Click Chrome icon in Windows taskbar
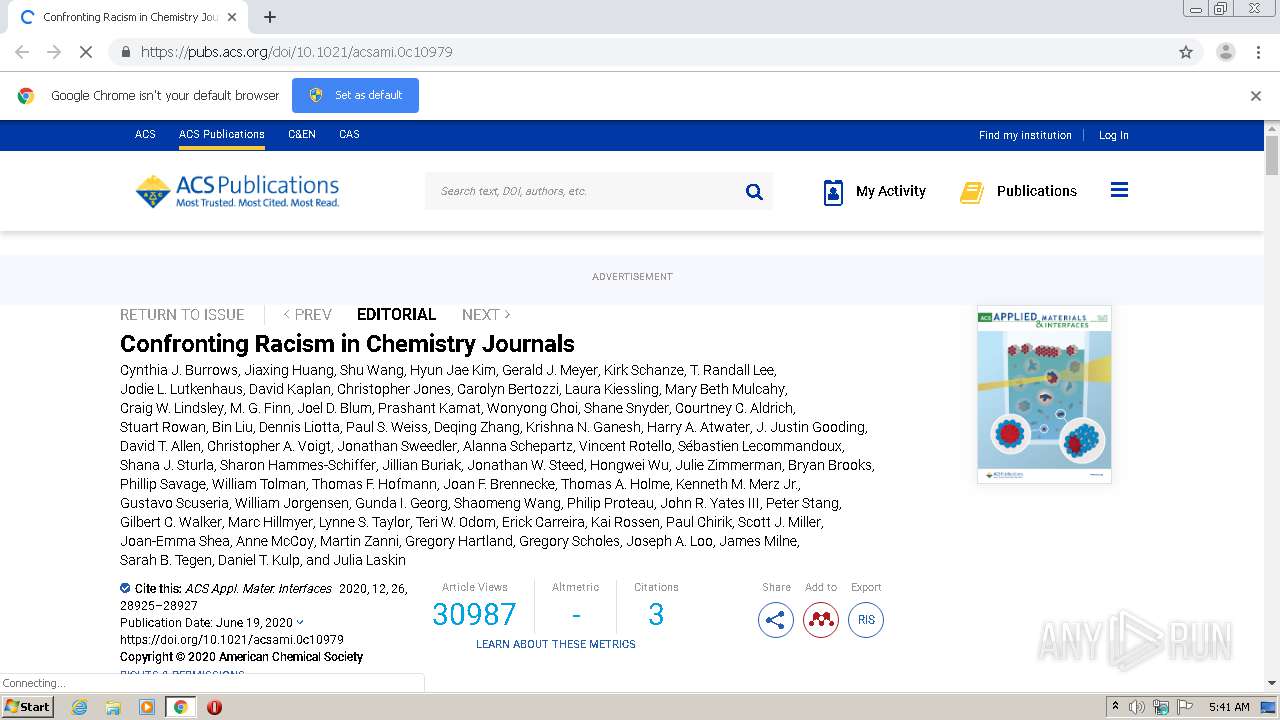The height and width of the screenshot is (720, 1280). [x=180, y=707]
